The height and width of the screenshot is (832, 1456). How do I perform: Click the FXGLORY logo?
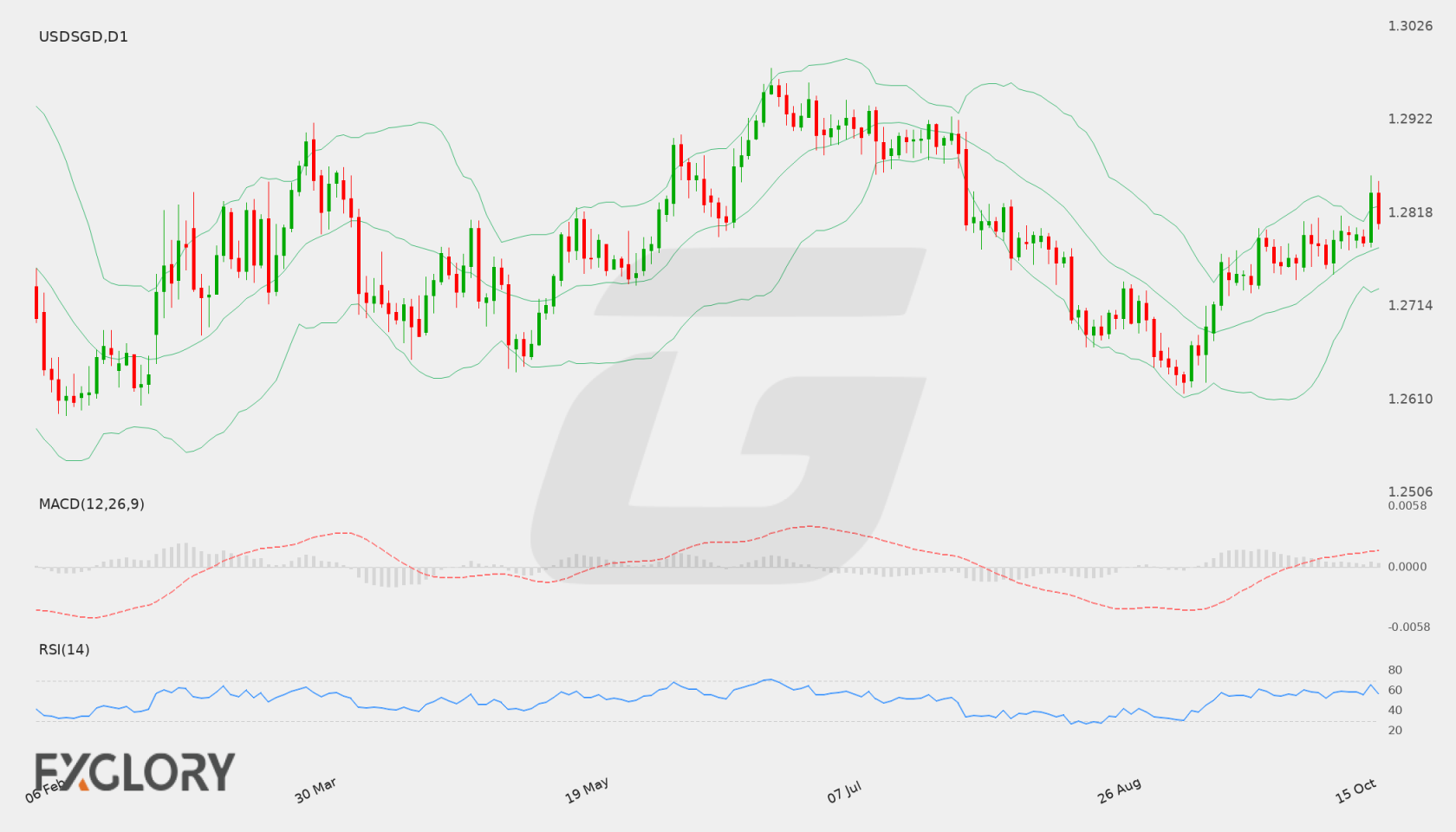click(134, 771)
